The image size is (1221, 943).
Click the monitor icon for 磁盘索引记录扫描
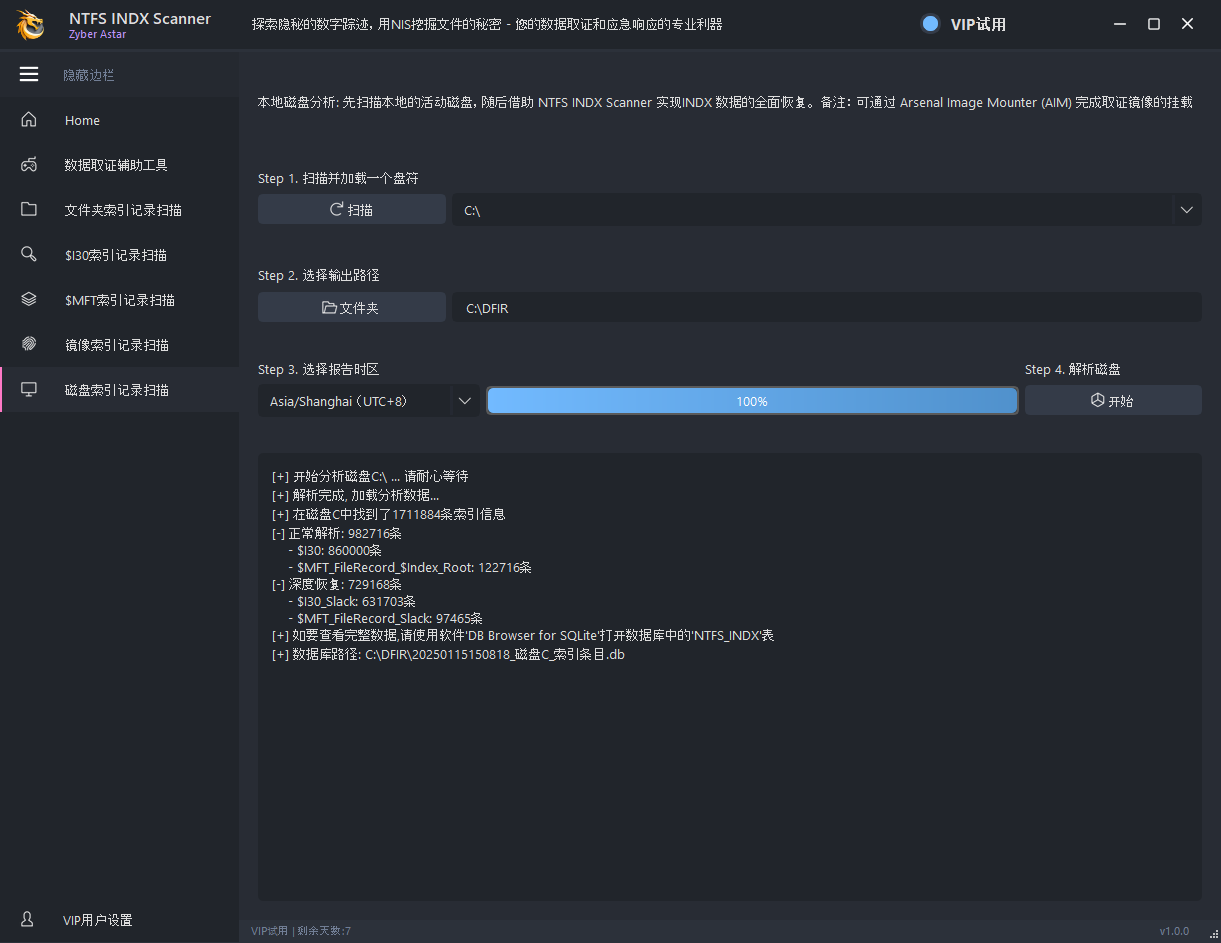[x=29, y=390]
